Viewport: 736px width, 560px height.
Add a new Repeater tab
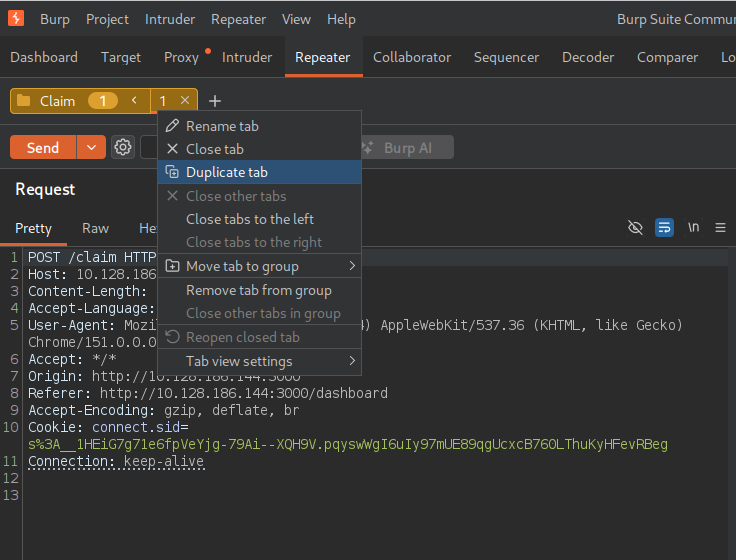click(x=215, y=101)
